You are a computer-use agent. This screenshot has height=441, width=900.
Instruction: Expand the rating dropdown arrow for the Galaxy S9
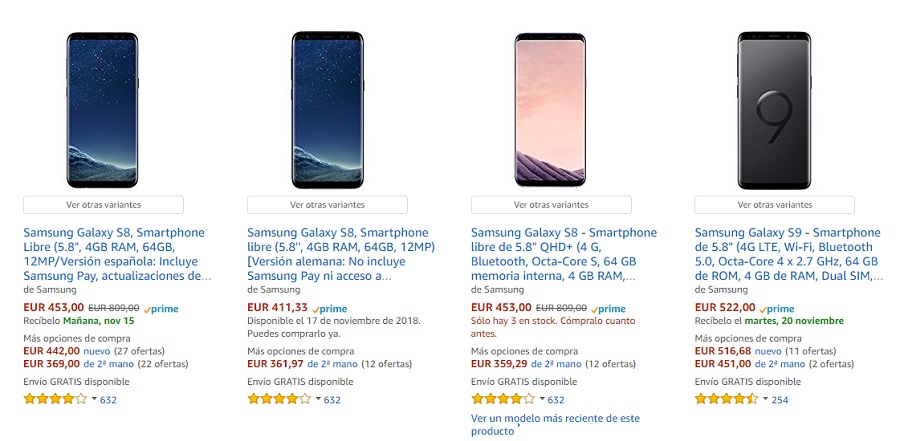(765, 400)
